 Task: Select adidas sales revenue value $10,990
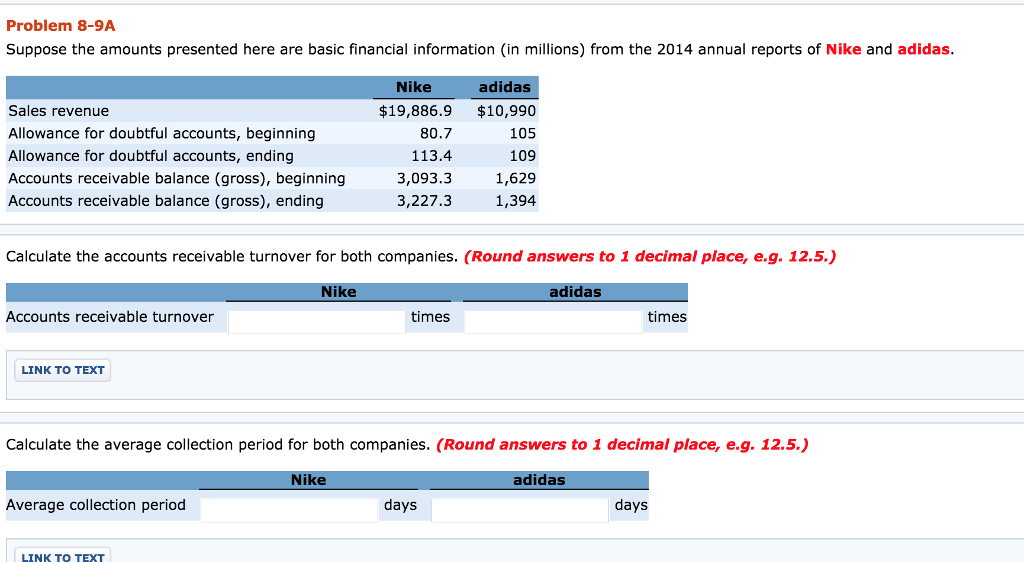click(507, 111)
